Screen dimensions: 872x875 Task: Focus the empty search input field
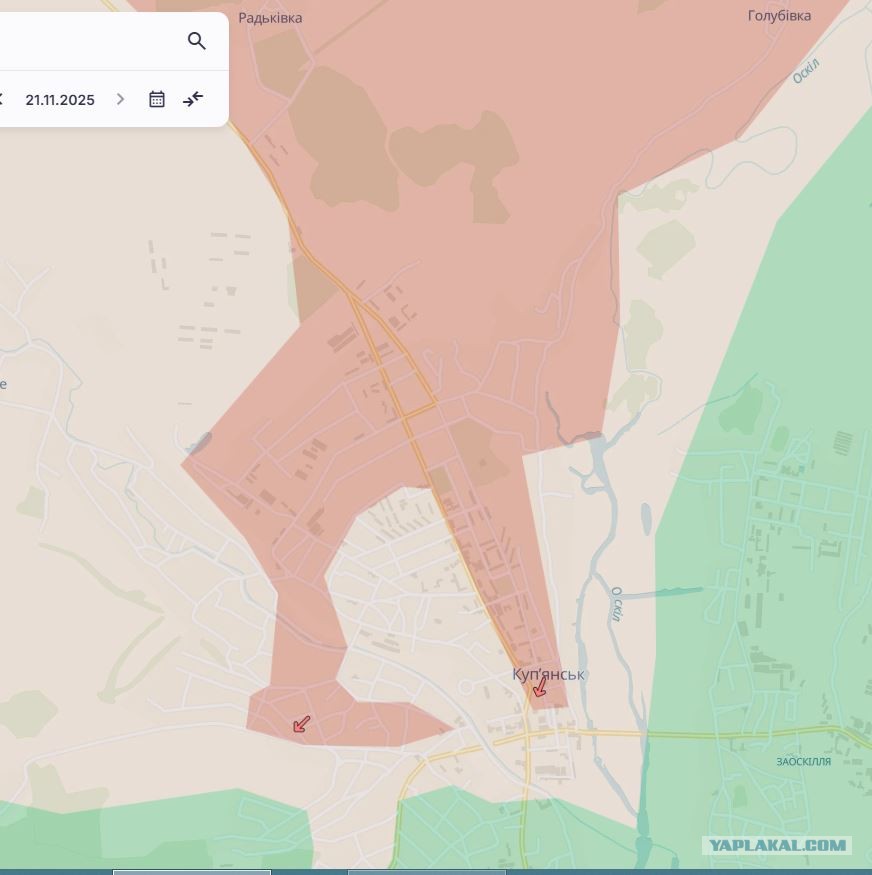pyautogui.click(x=89, y=41)
